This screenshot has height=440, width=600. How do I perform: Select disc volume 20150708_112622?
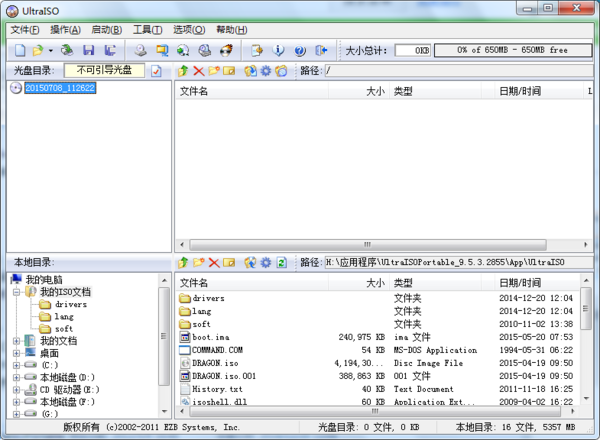pyautogui.click(x=60, y=88)
